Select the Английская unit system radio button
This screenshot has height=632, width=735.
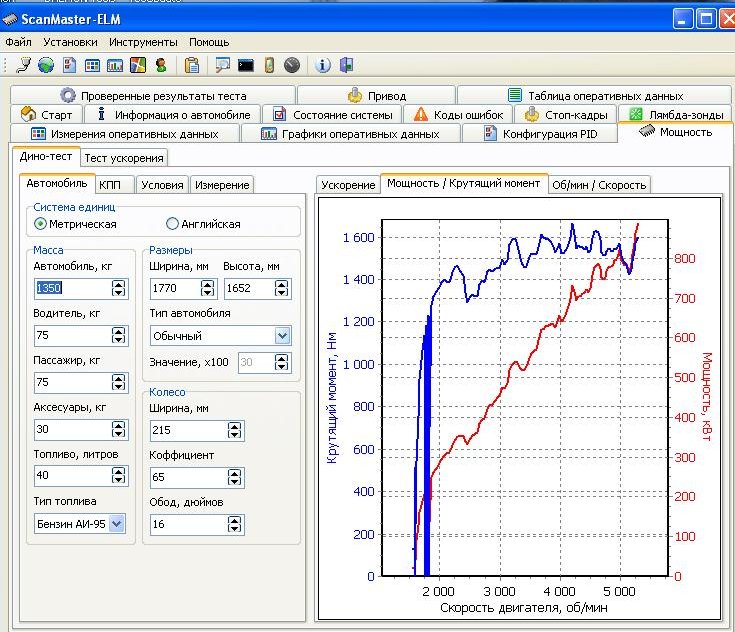(173, 224)
